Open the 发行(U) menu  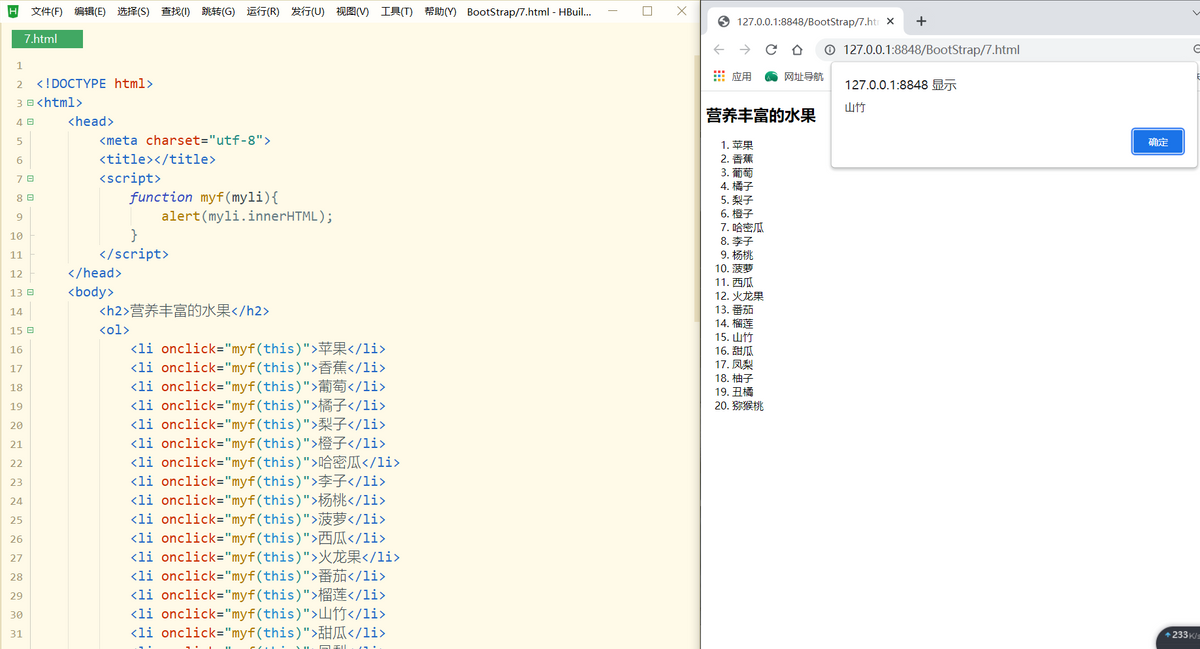point(307,12)
